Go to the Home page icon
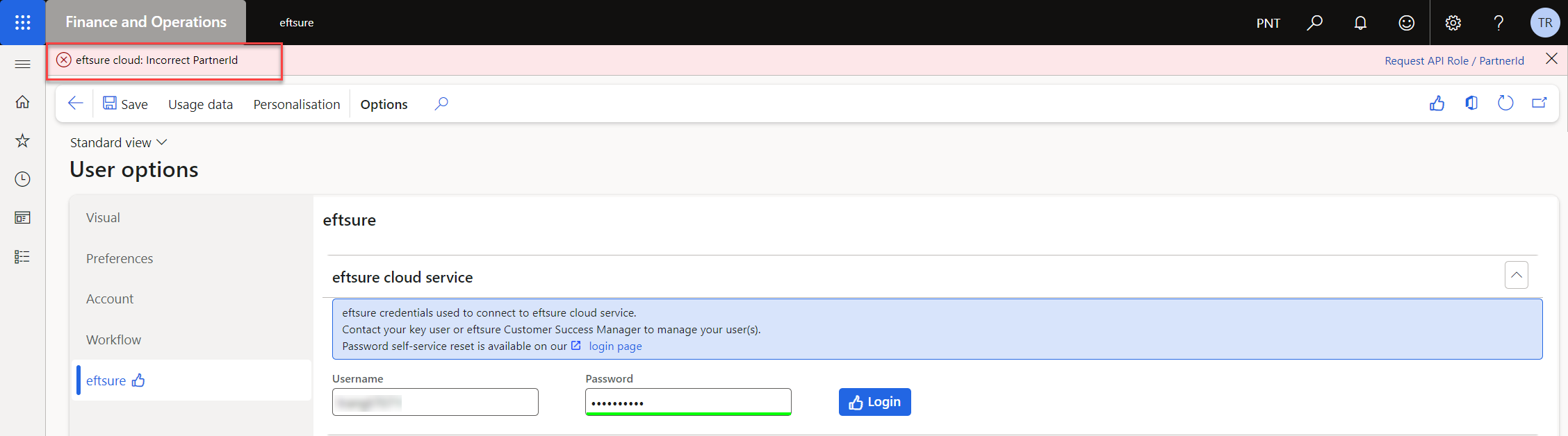This screenshot has height=436, width=1568. [22, 102]
